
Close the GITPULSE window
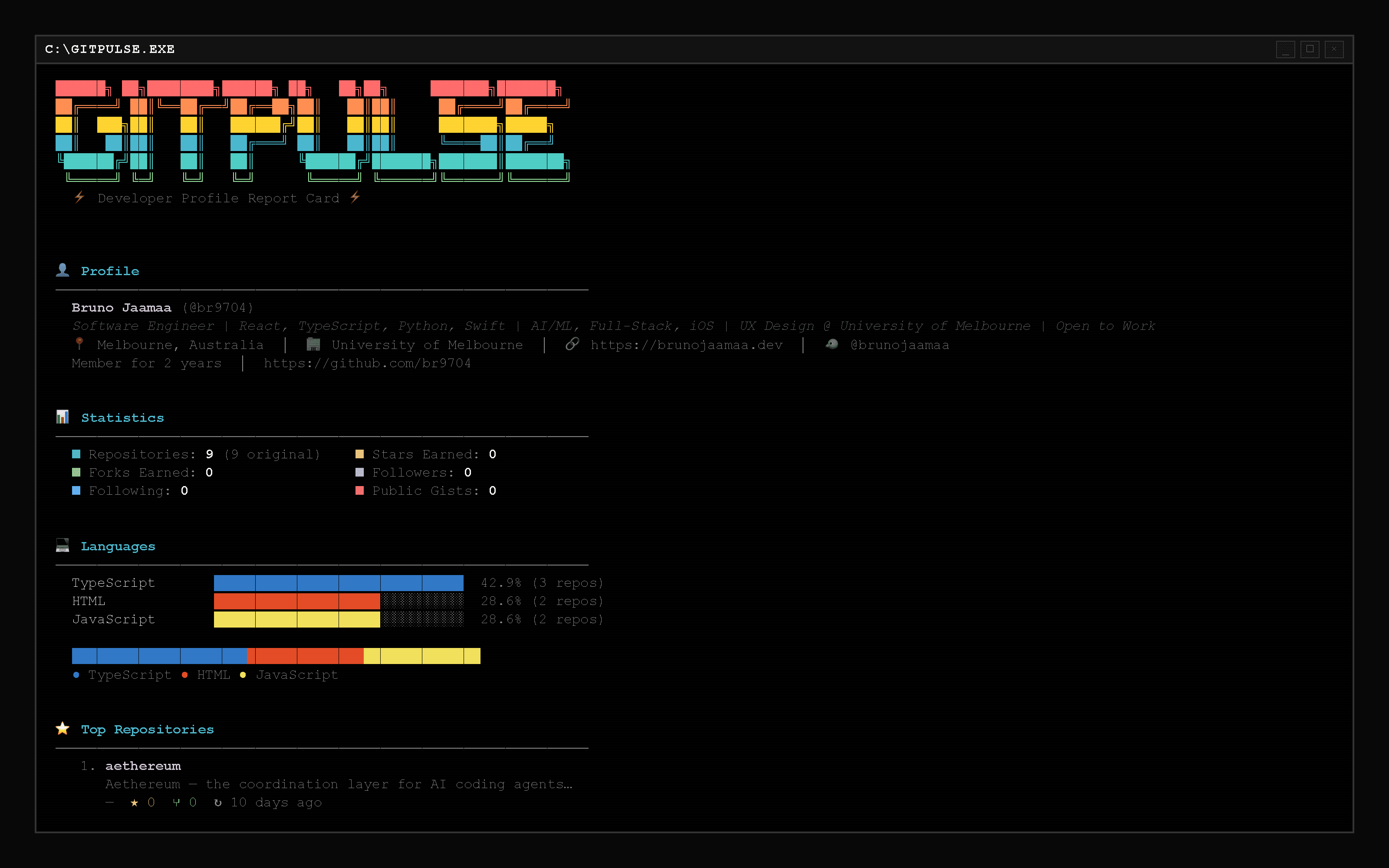pos(1334,49)
